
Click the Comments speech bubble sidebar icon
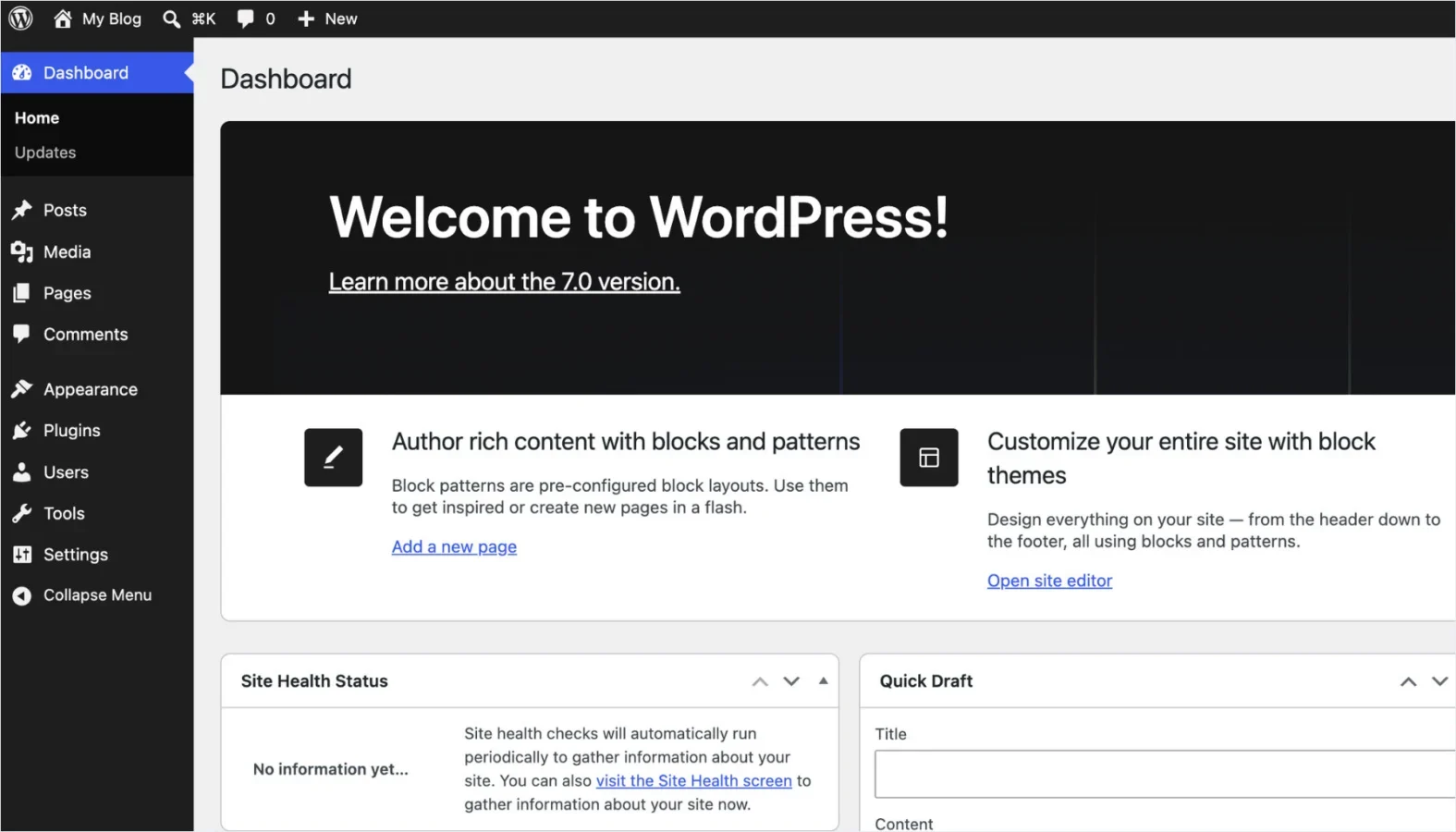(x=21, y=335)
